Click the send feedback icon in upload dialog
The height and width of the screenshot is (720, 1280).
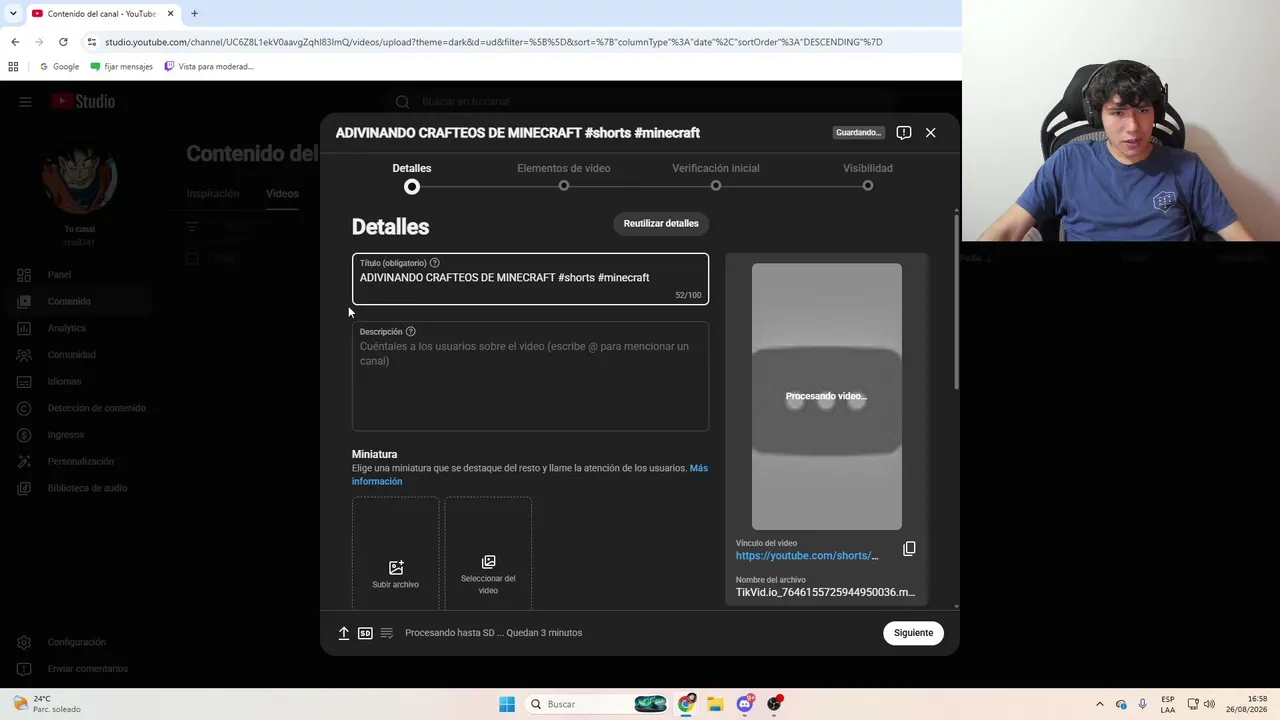[x=904, y=133]
